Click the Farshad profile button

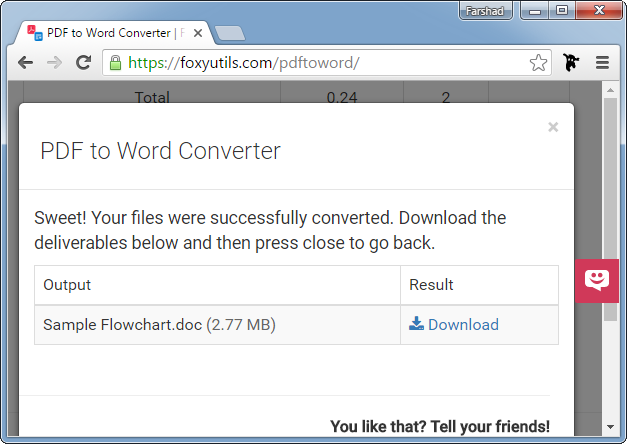(485, 11)
